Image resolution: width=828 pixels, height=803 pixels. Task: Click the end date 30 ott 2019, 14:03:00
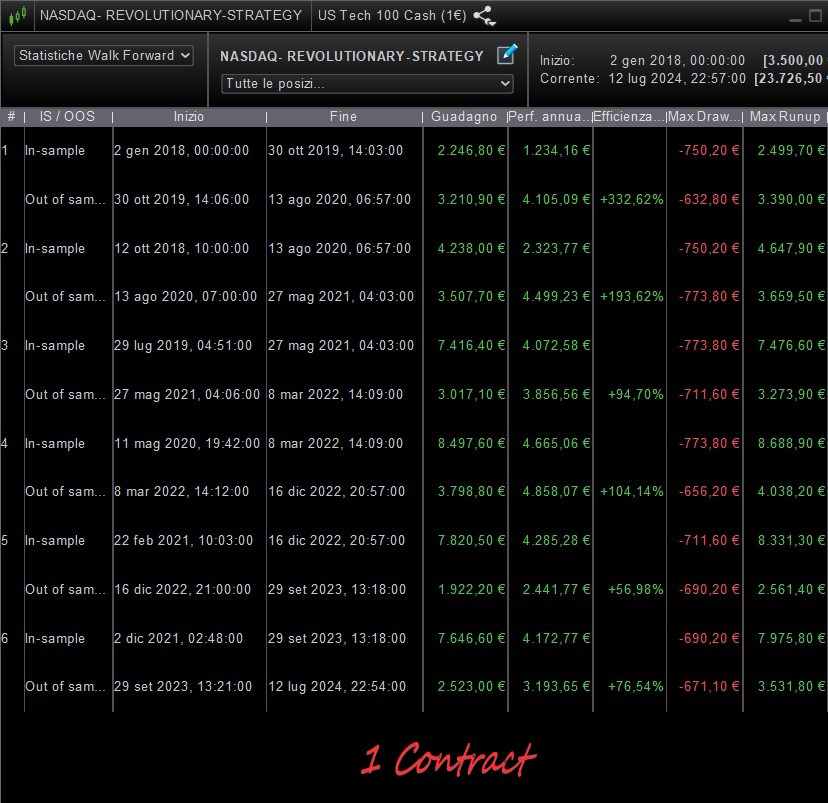coord(336,150)
